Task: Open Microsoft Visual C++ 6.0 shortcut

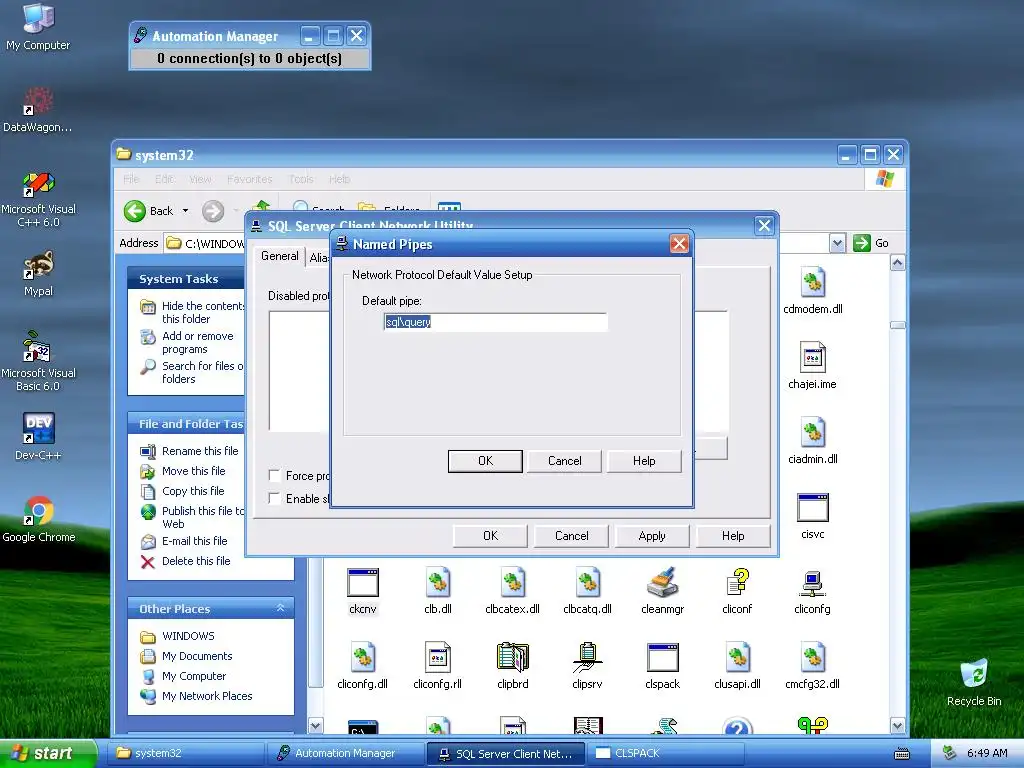Action: [x=38, y=199]
